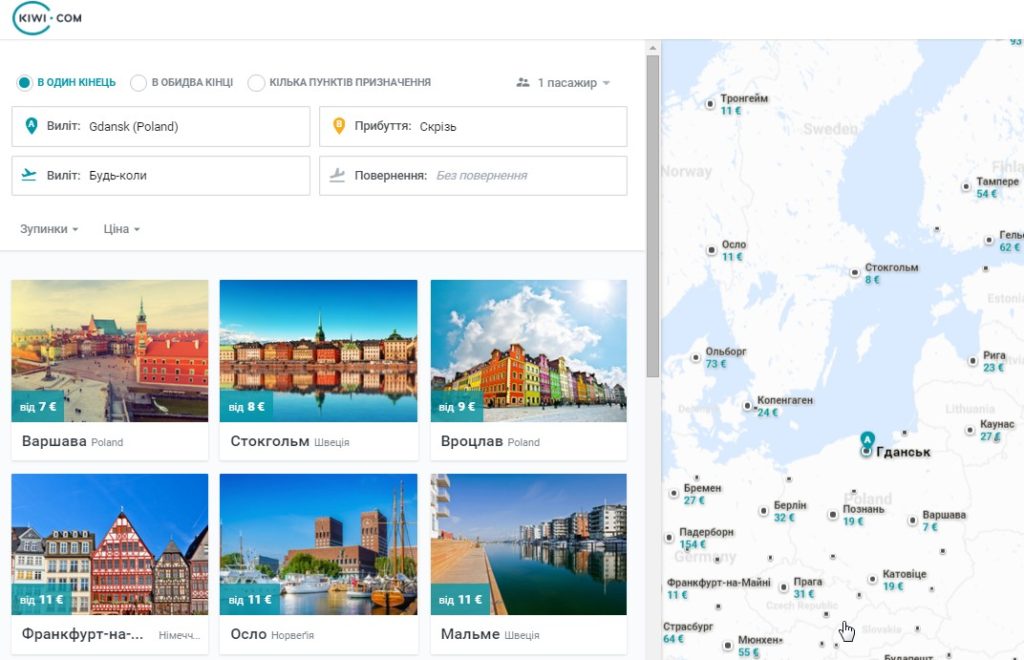Click the results list vertical scrollbar

click(x=652, y=215)
